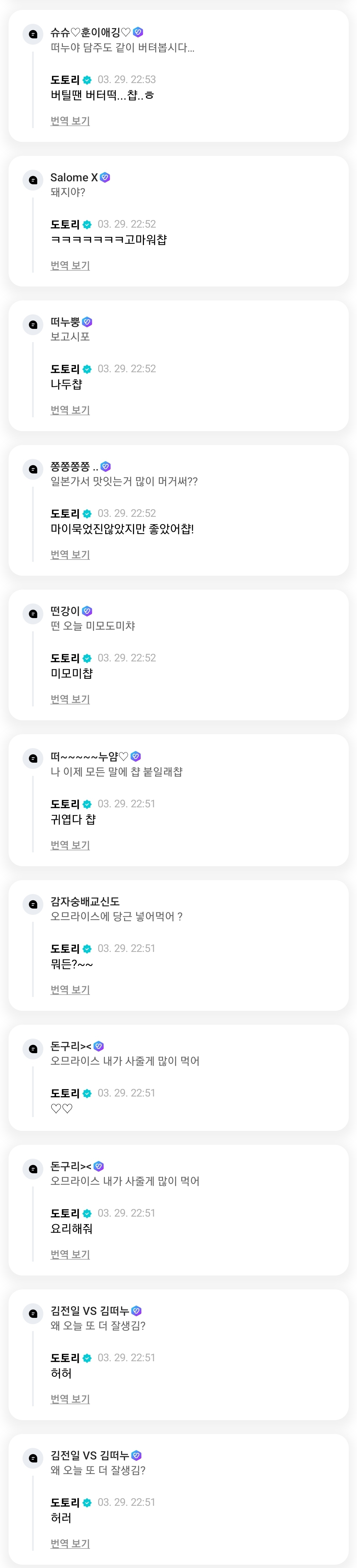The height and width of the screenshot is (1568, 357).
Task: Click the membership badge next to 떤강이
Action: 87,610
